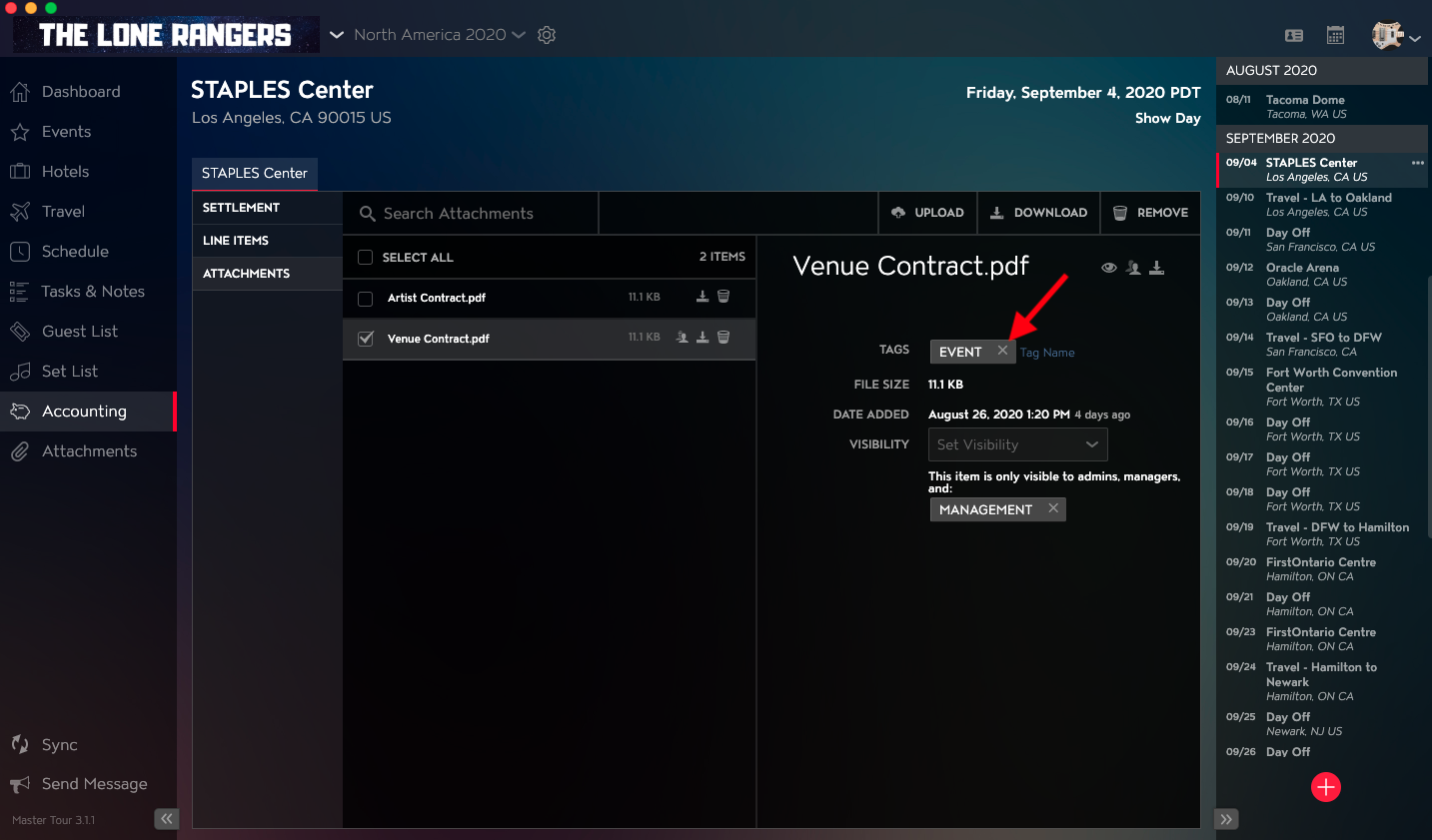Download Artist Contract.pdf via row icon
Image resolution: width=1432 pixels, height=840 pixels.
pos(703,297)
